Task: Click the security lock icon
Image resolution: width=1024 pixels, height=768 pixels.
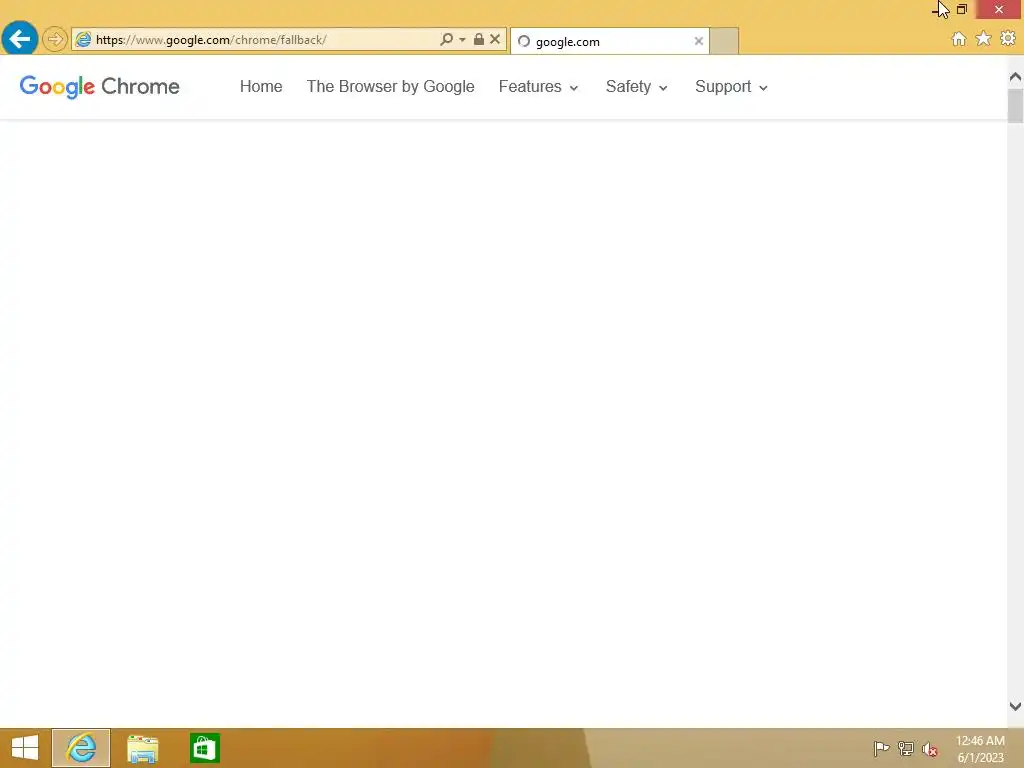Action: pos(479,39)
